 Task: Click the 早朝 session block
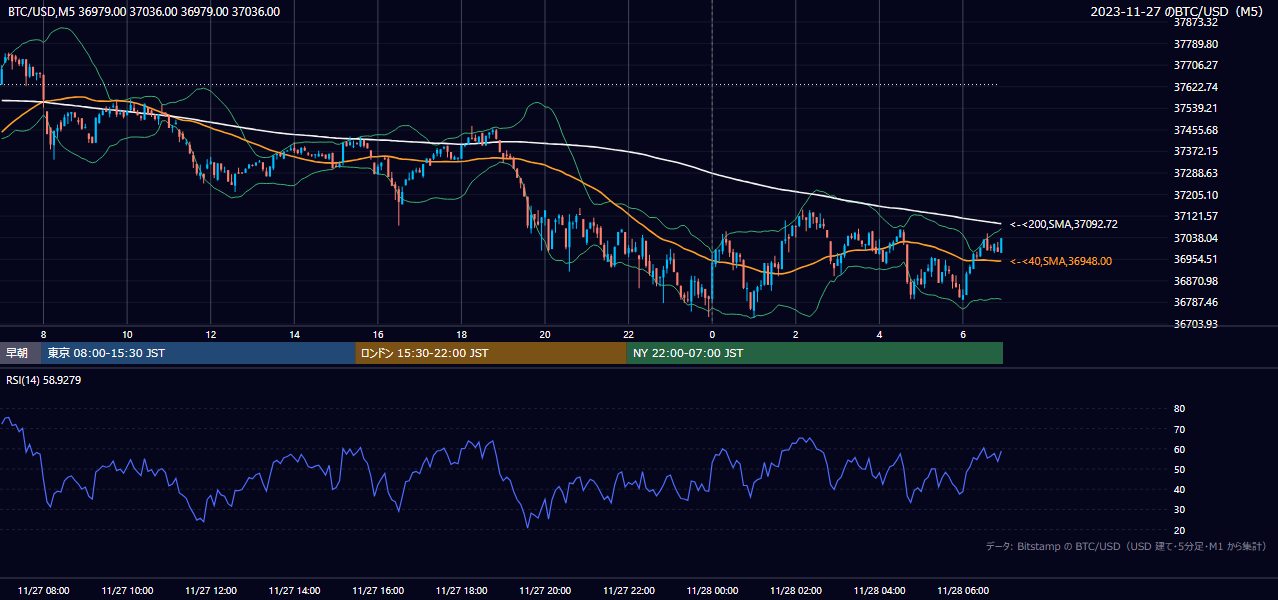[21, 353]
